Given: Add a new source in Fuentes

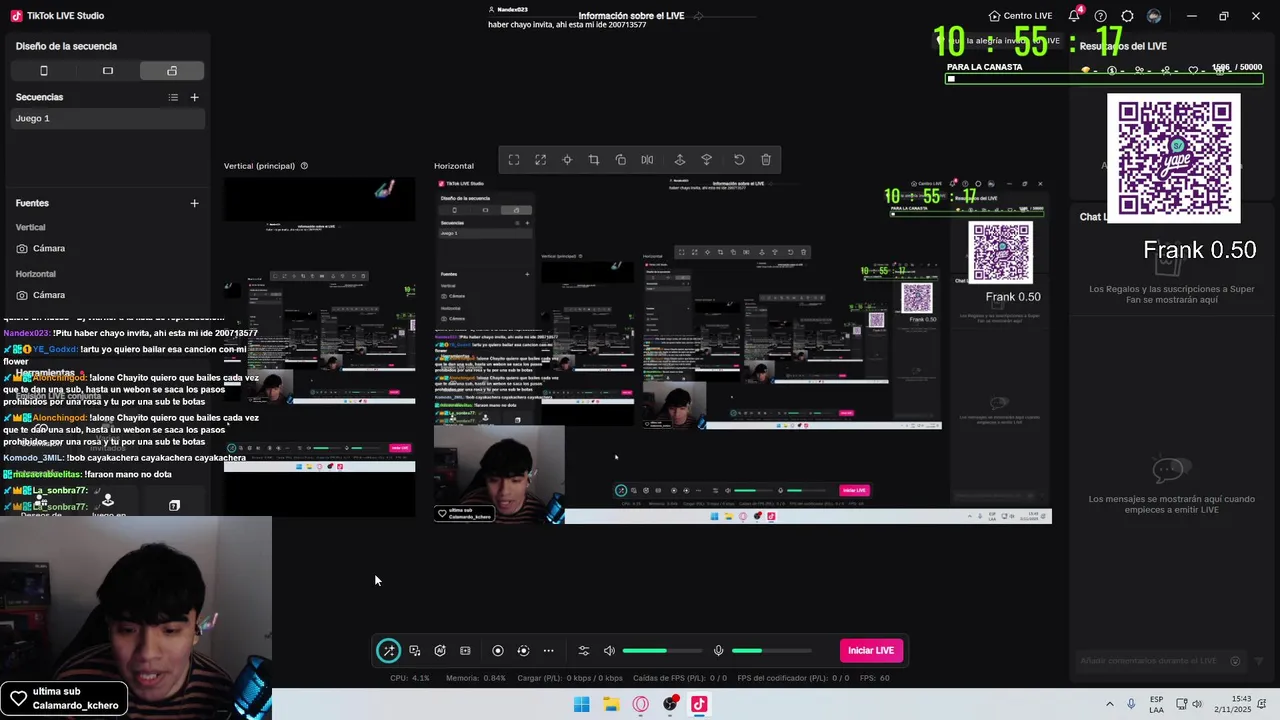Looking at the screenshot, I should pos(195,203).
